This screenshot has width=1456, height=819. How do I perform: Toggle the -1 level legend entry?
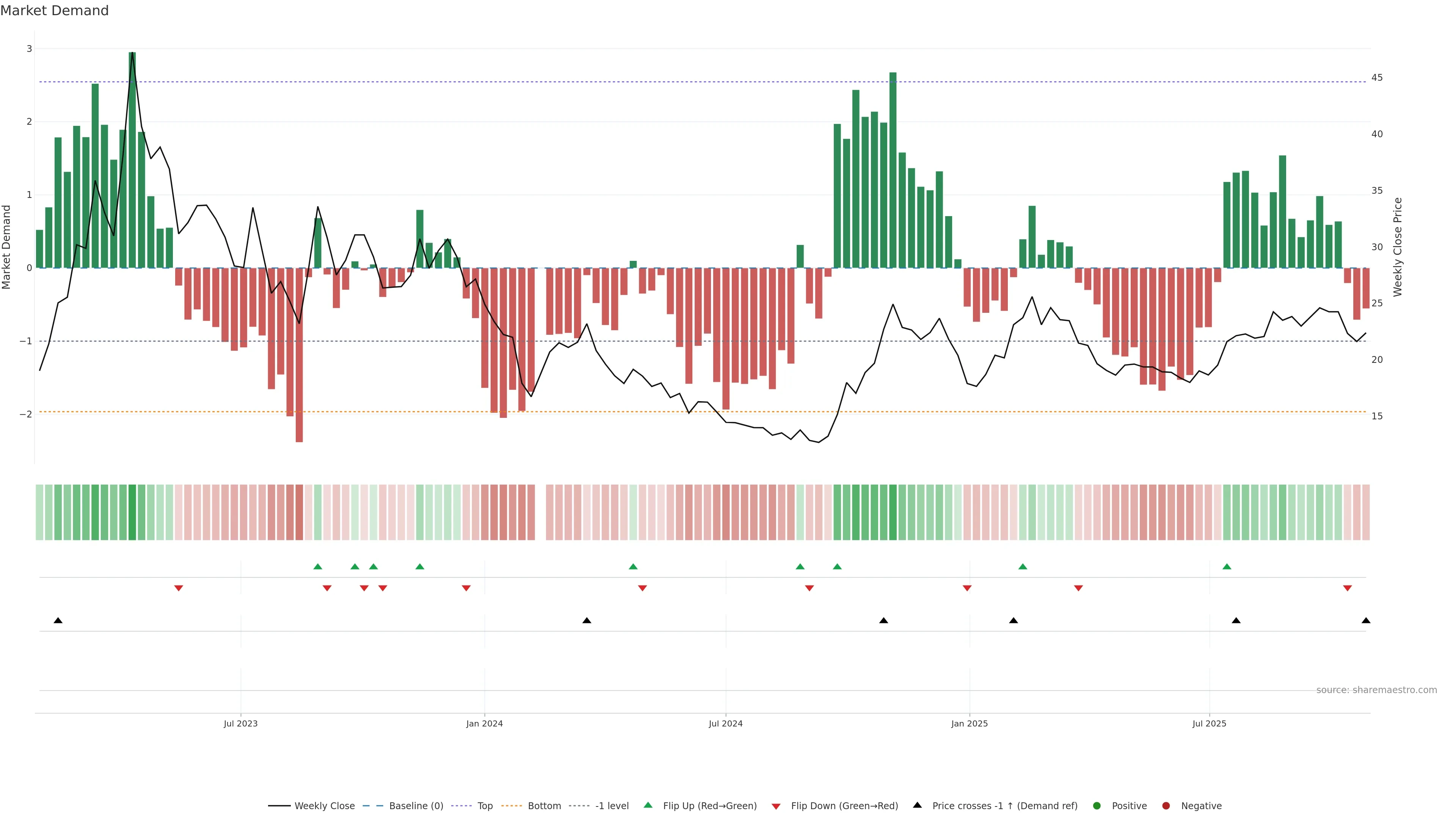click(612, 806)
